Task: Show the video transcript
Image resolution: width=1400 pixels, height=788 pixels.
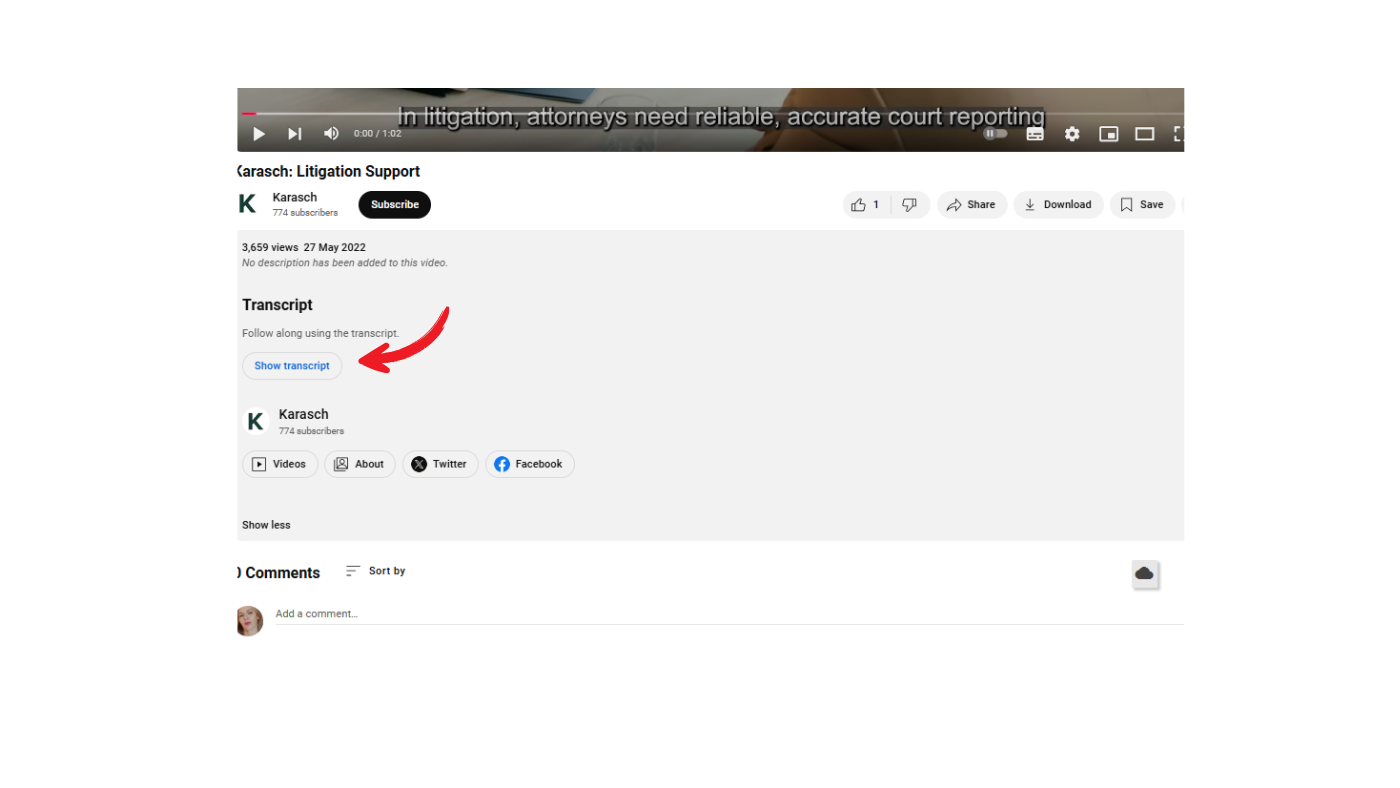Action: 291,365
